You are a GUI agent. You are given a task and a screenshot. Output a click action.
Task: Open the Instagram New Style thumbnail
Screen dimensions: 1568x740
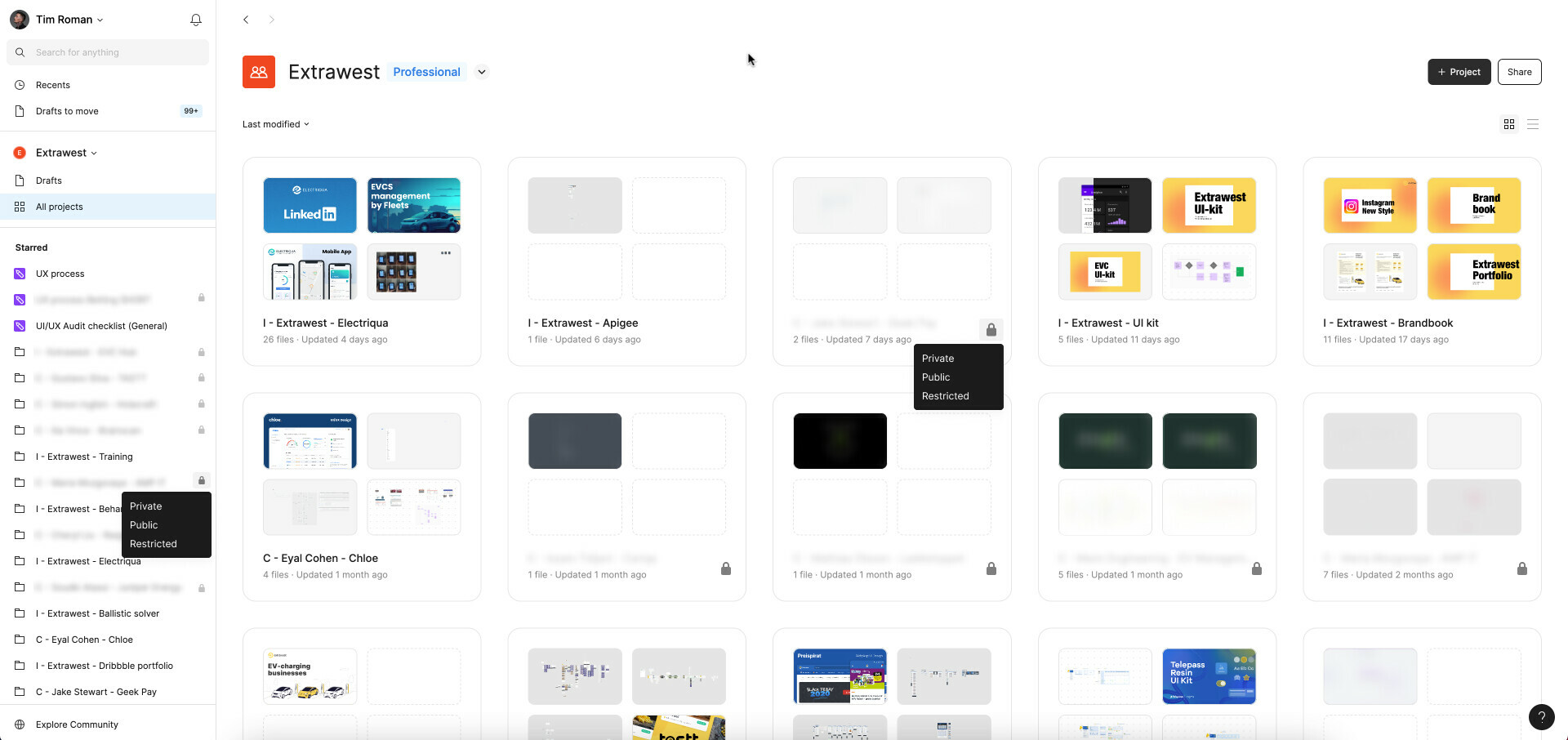[1370, 205]
